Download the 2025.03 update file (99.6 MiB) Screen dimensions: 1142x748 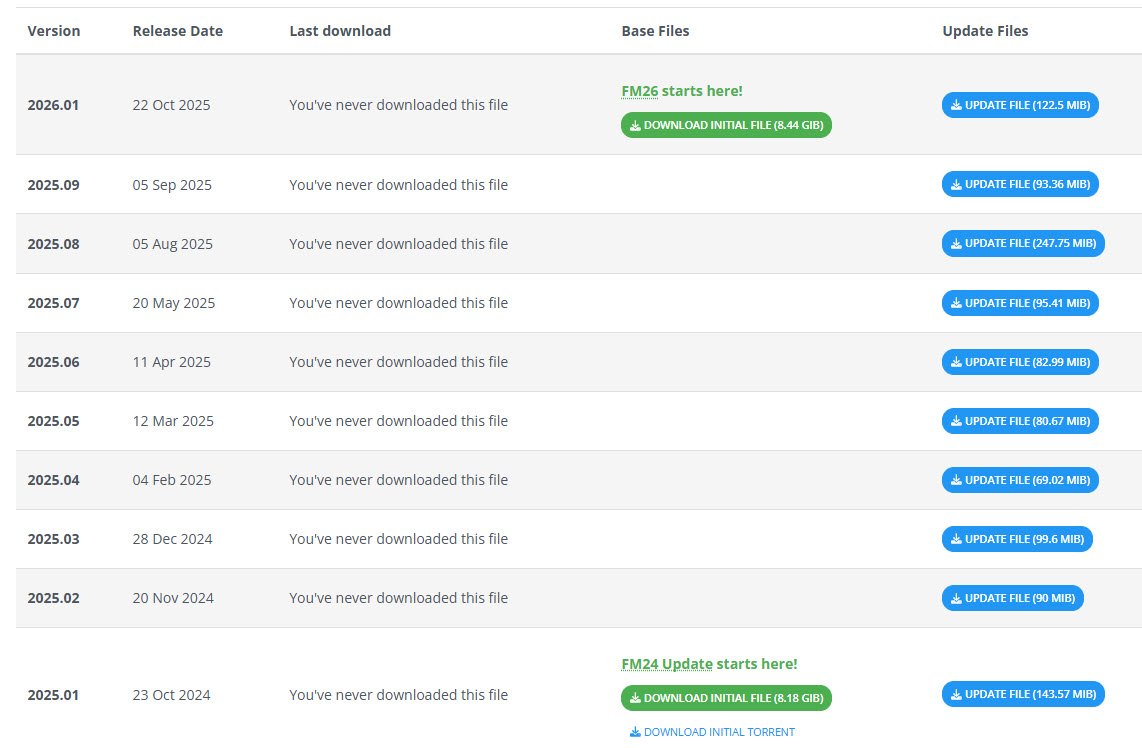(1017, 539)
